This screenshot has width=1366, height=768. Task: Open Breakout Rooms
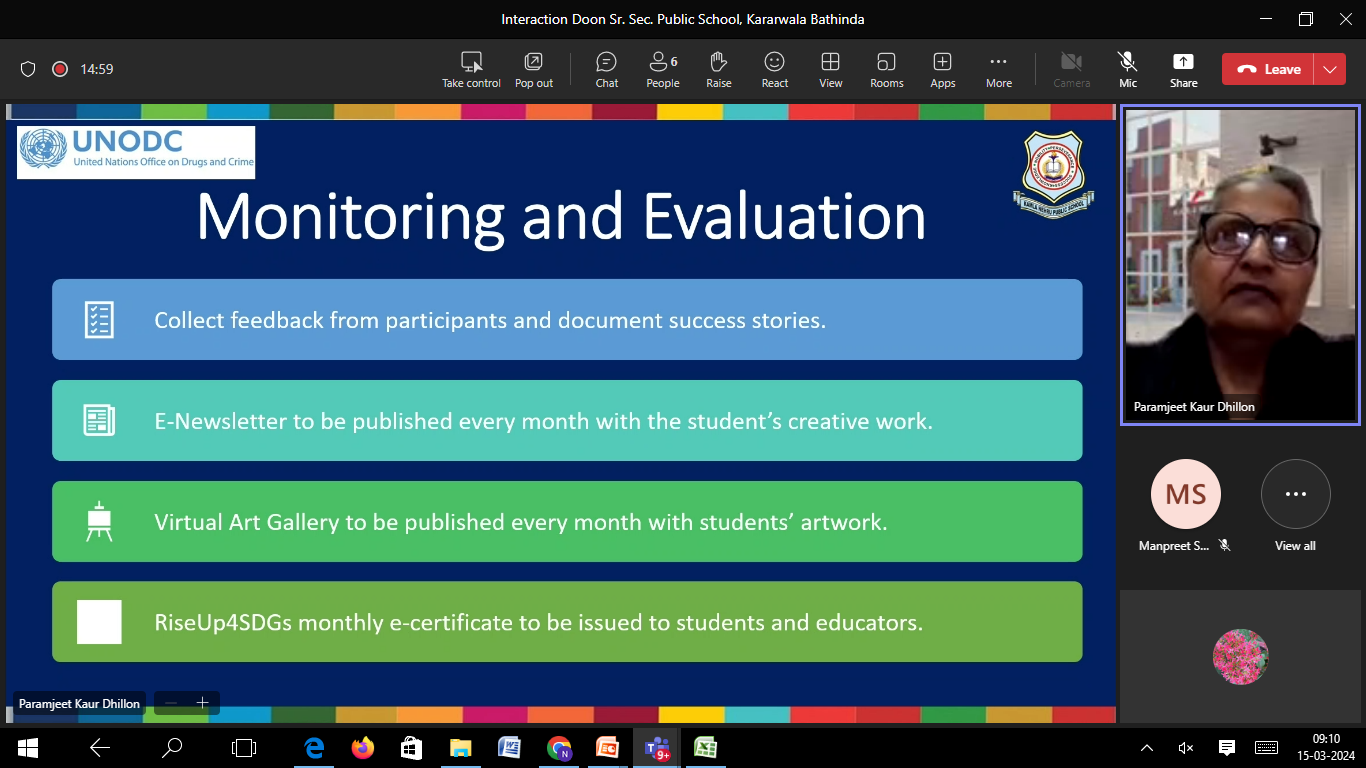[886, 69]
